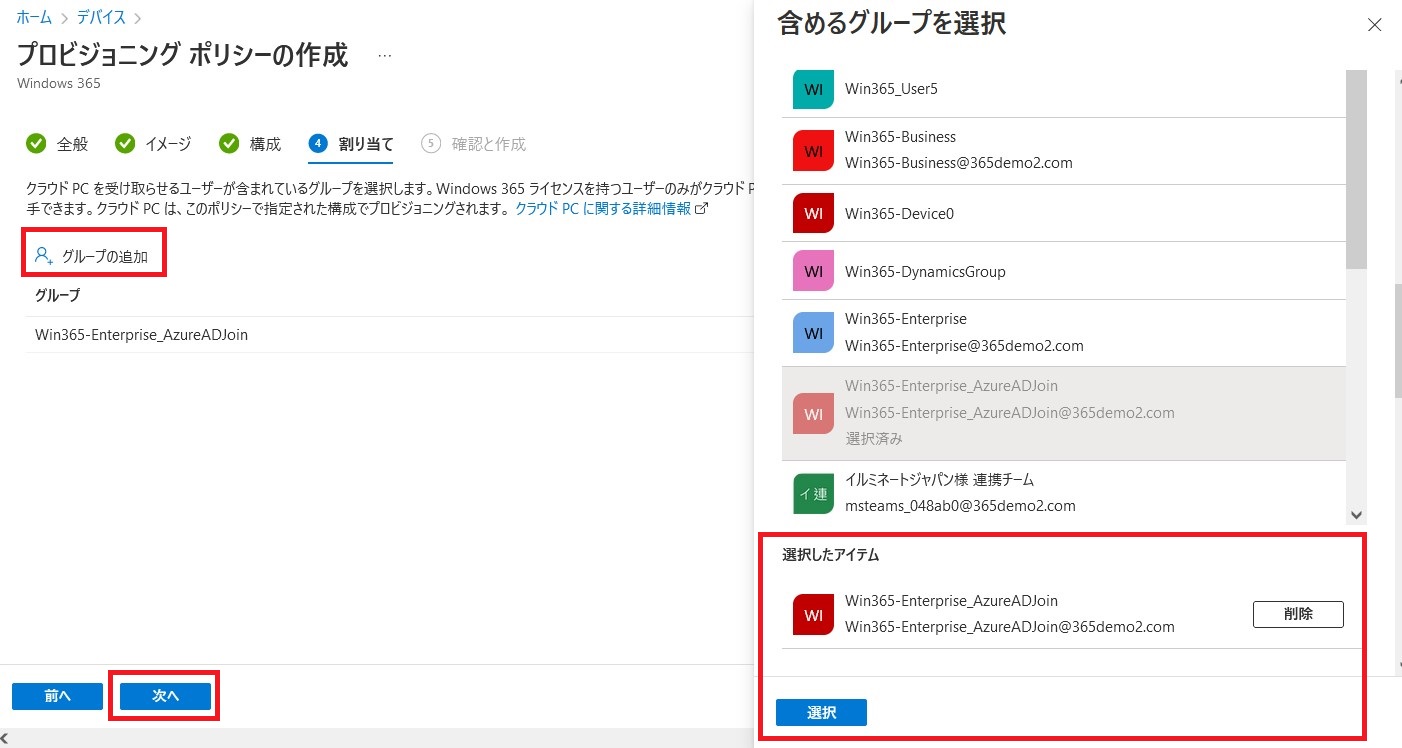
Task: Click the Windows 365 subtitle text
Action: tap(59, 83)
